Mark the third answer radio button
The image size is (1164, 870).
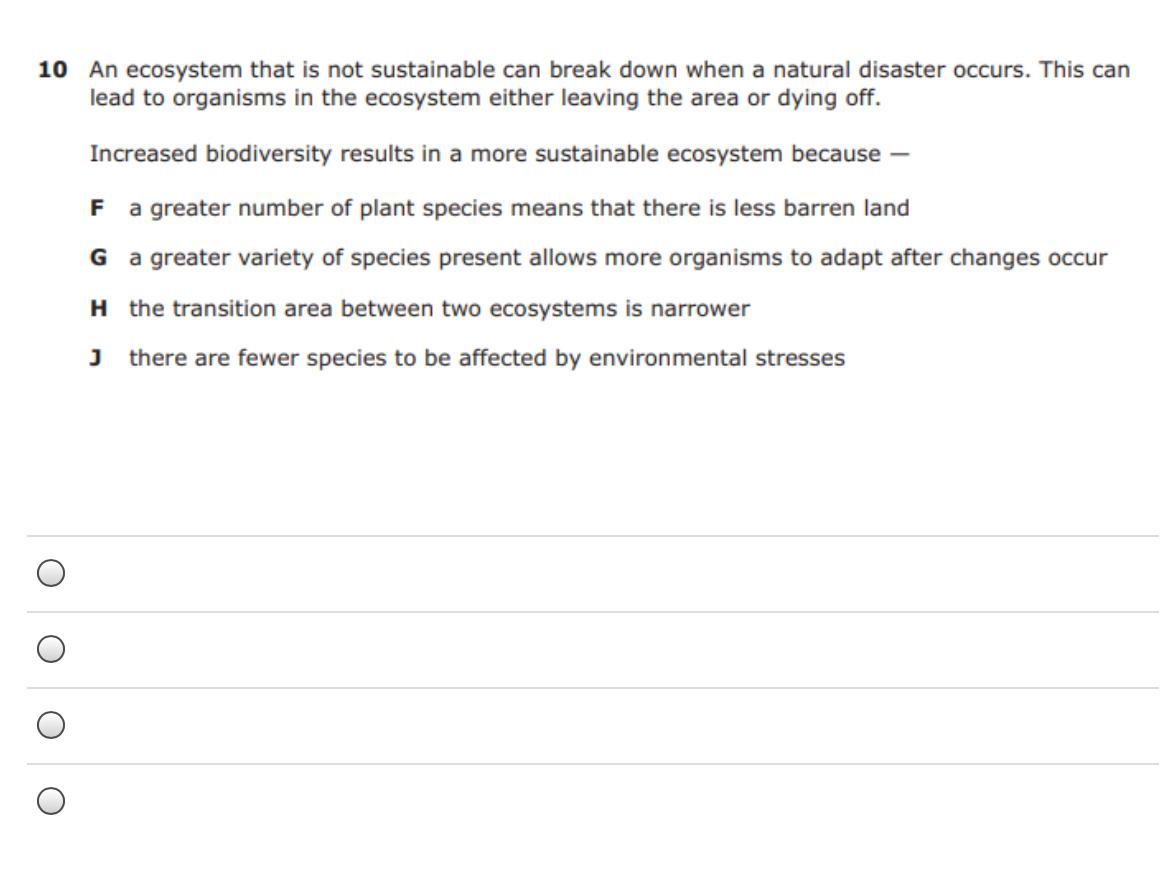(50, 725)
